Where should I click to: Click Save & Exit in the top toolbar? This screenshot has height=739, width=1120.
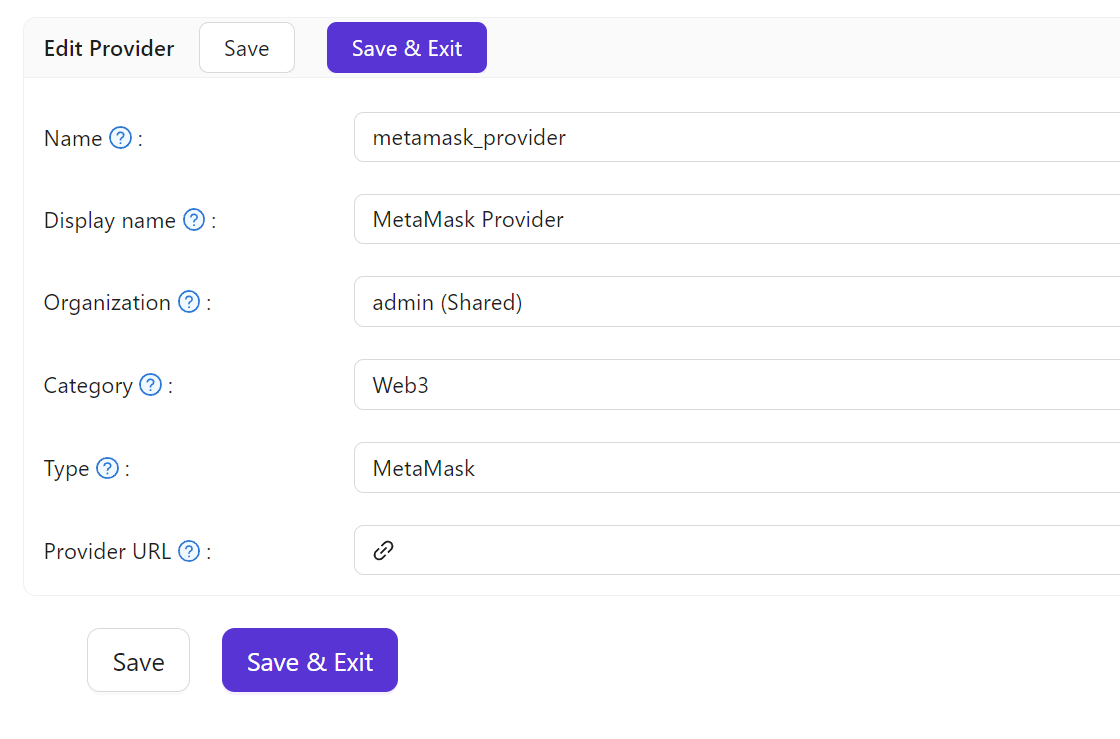coord(406,47)
